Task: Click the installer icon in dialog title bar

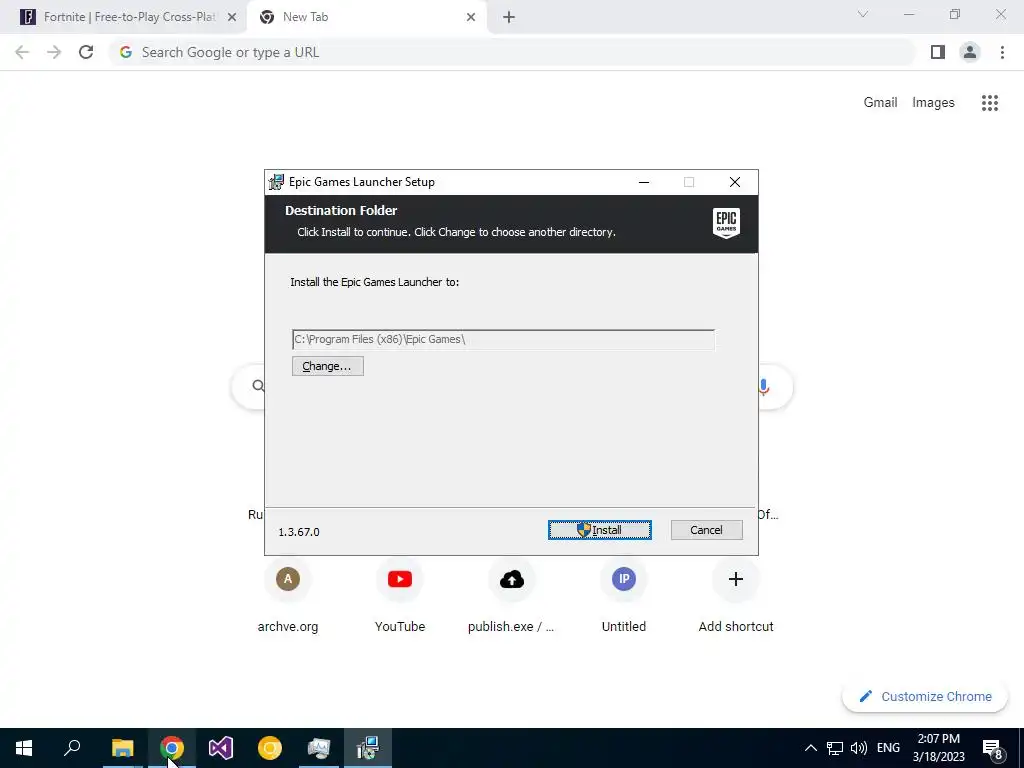Action: coord(276,182)
